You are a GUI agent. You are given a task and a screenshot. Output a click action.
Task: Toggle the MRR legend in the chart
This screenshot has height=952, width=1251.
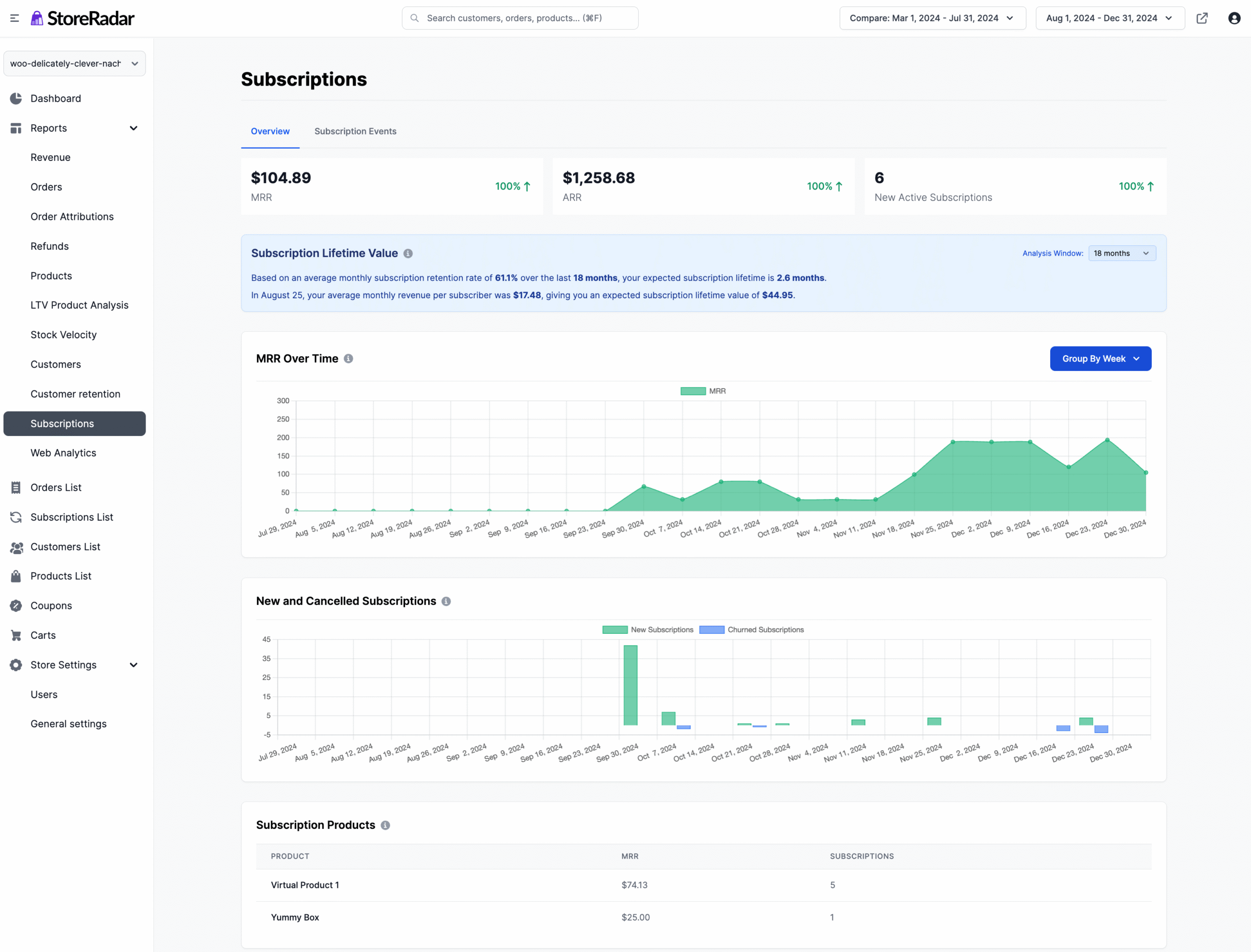tap(703, 390)
